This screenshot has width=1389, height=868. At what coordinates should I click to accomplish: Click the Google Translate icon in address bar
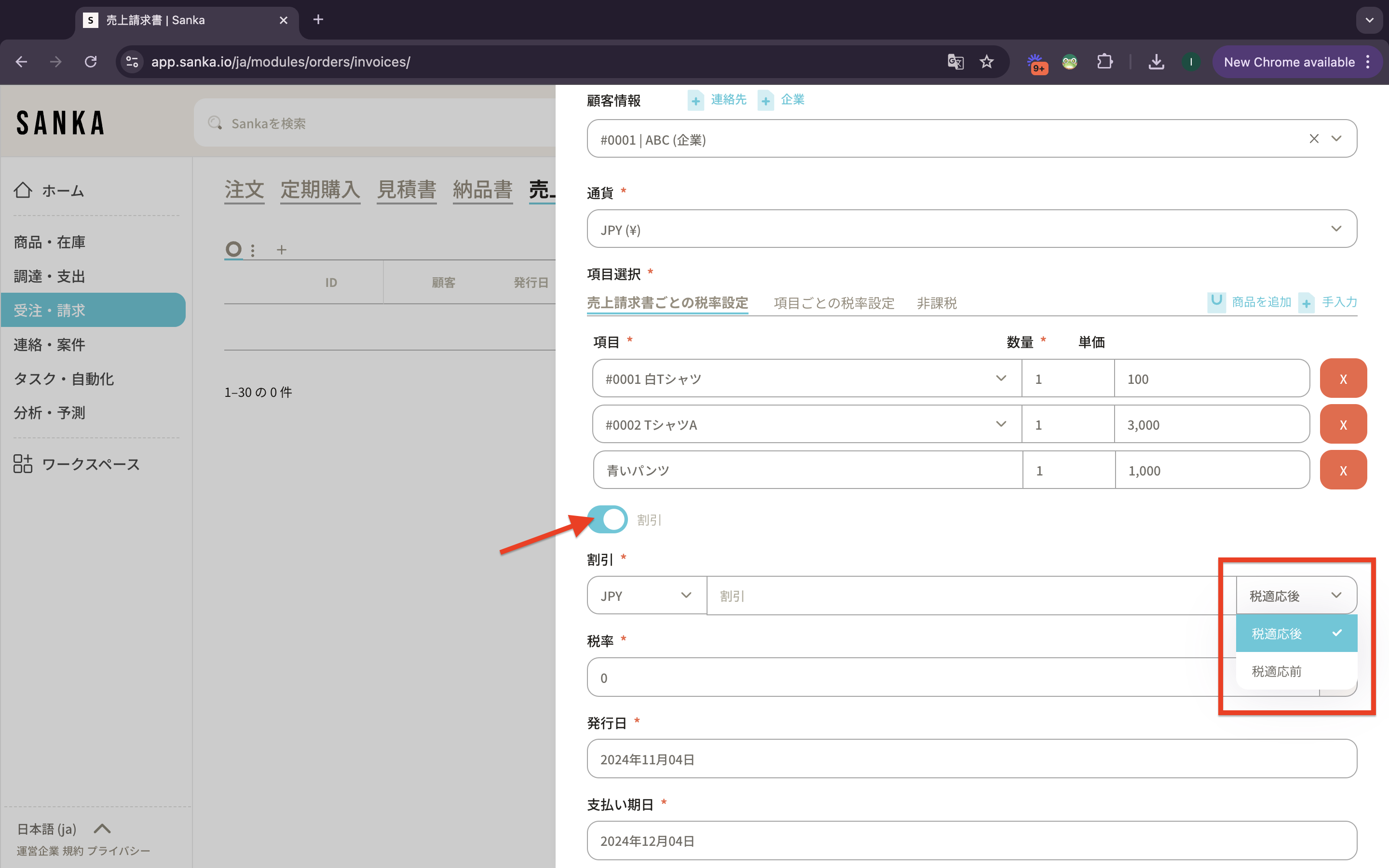pyautogui.click(x=955, y=62)
